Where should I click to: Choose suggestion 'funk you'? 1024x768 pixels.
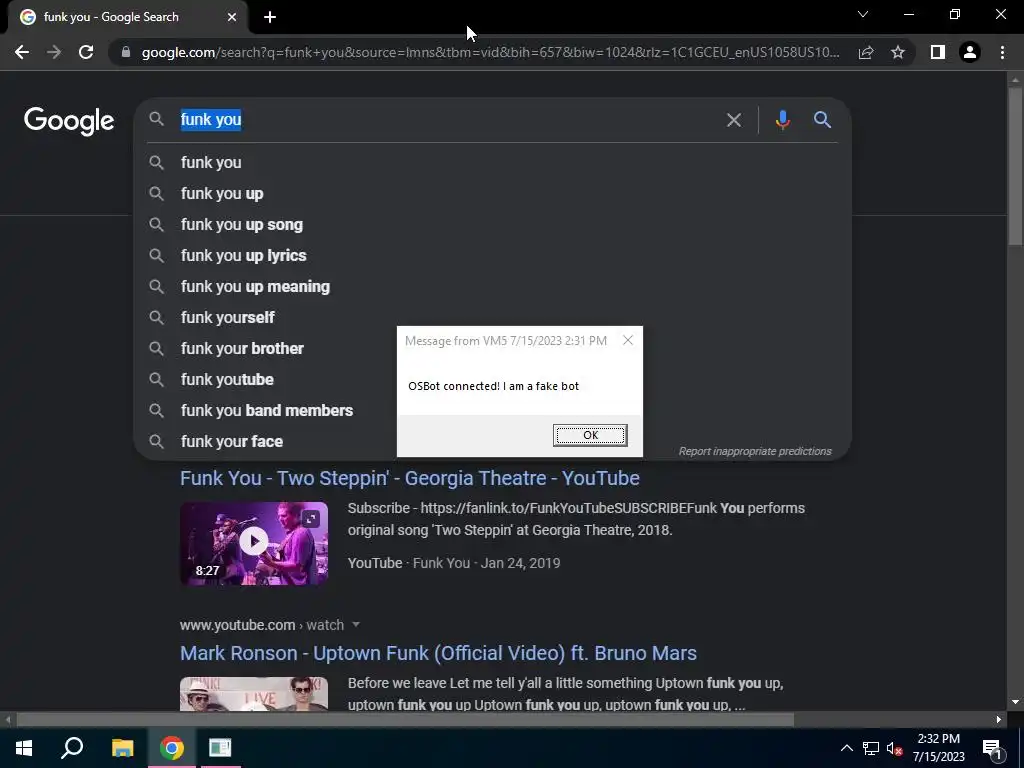492,163
